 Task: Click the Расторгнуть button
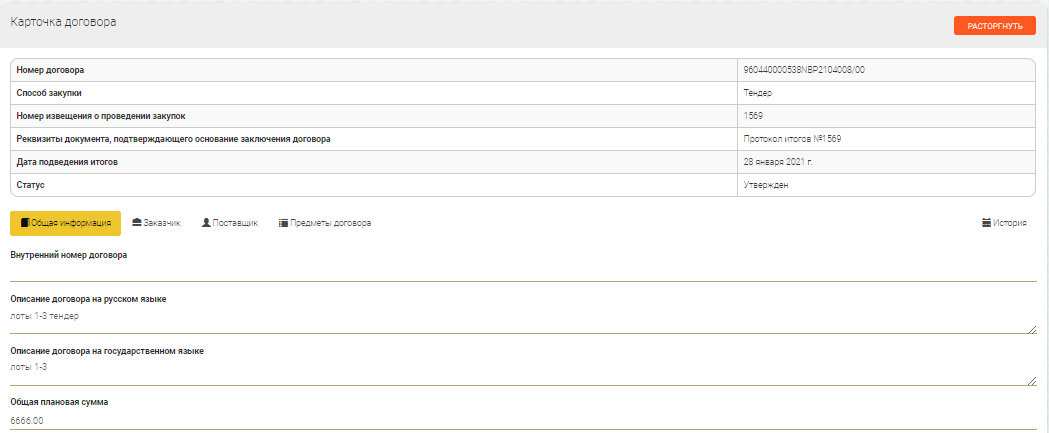994,26
